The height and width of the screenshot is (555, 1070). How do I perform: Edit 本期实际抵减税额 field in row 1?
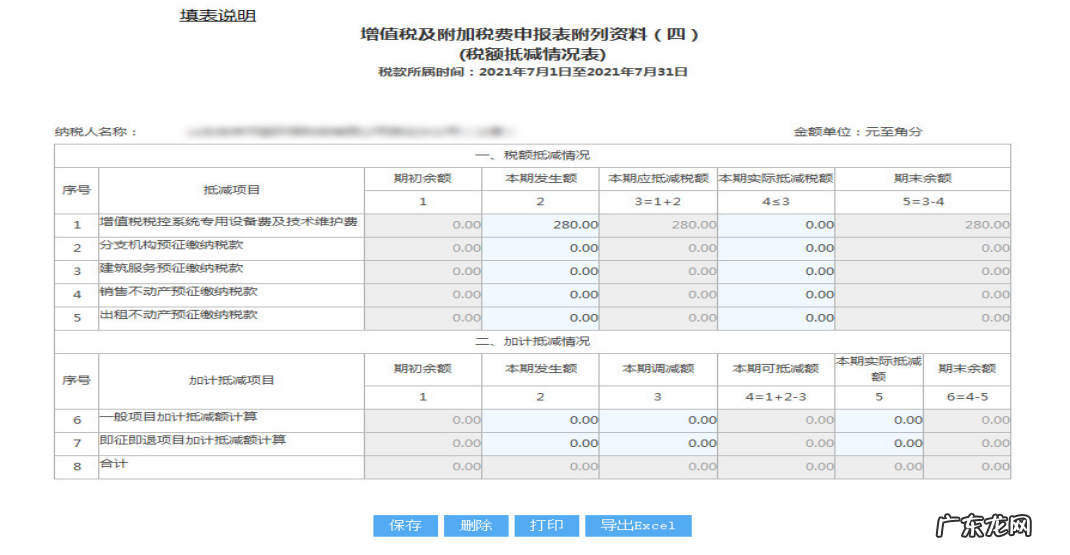click(776, 225)
